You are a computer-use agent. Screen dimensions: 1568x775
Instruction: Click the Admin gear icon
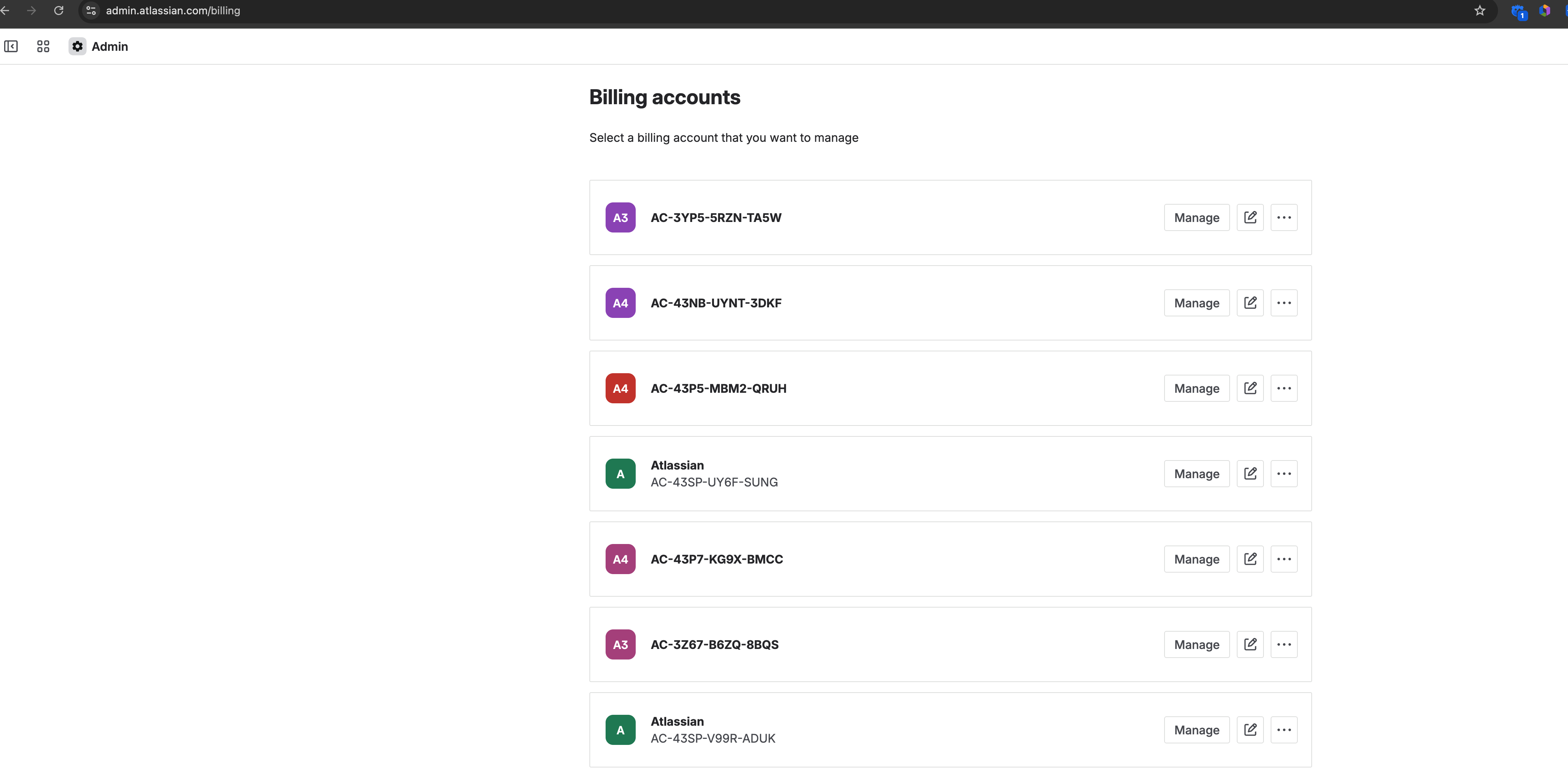pyautogui.click(x=77, y=46)
